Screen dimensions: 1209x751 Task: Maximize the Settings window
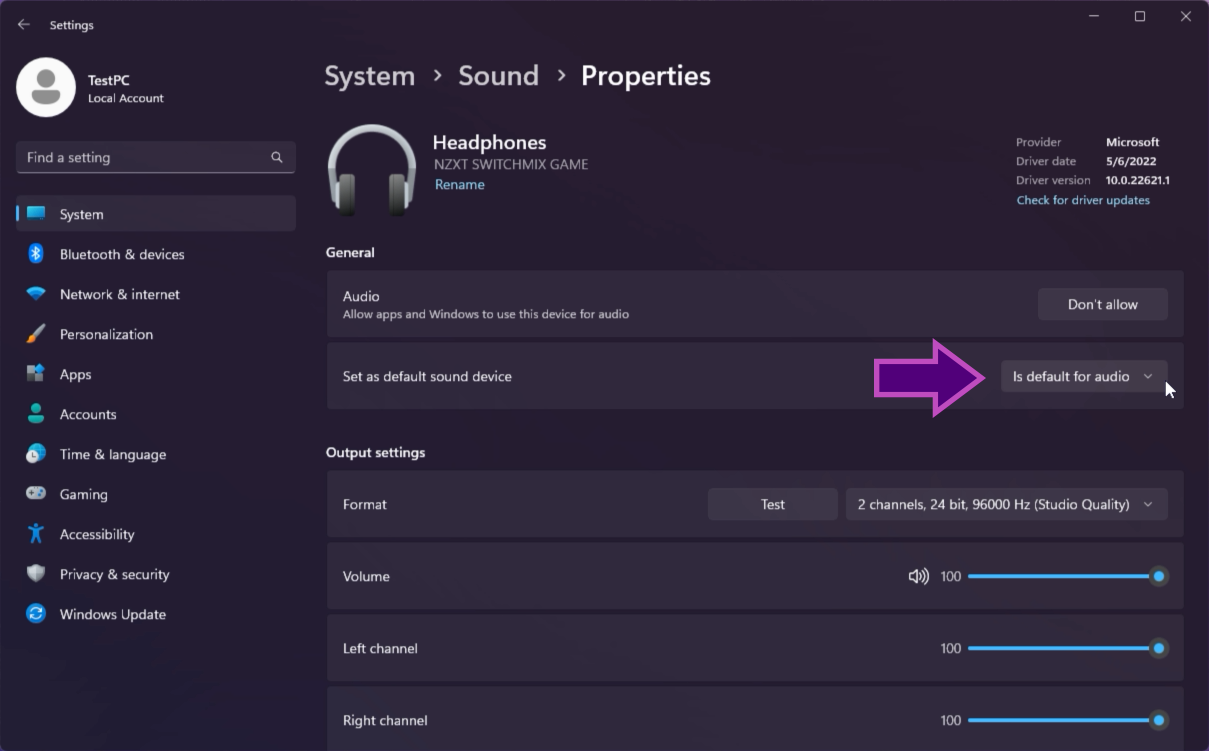(1139, 17)
